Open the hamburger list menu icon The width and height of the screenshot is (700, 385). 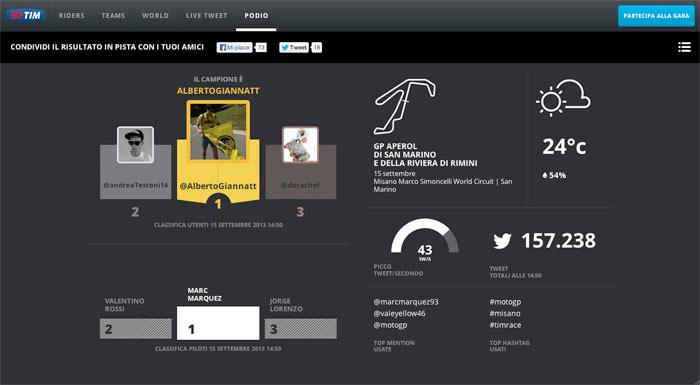coord(684,47)
